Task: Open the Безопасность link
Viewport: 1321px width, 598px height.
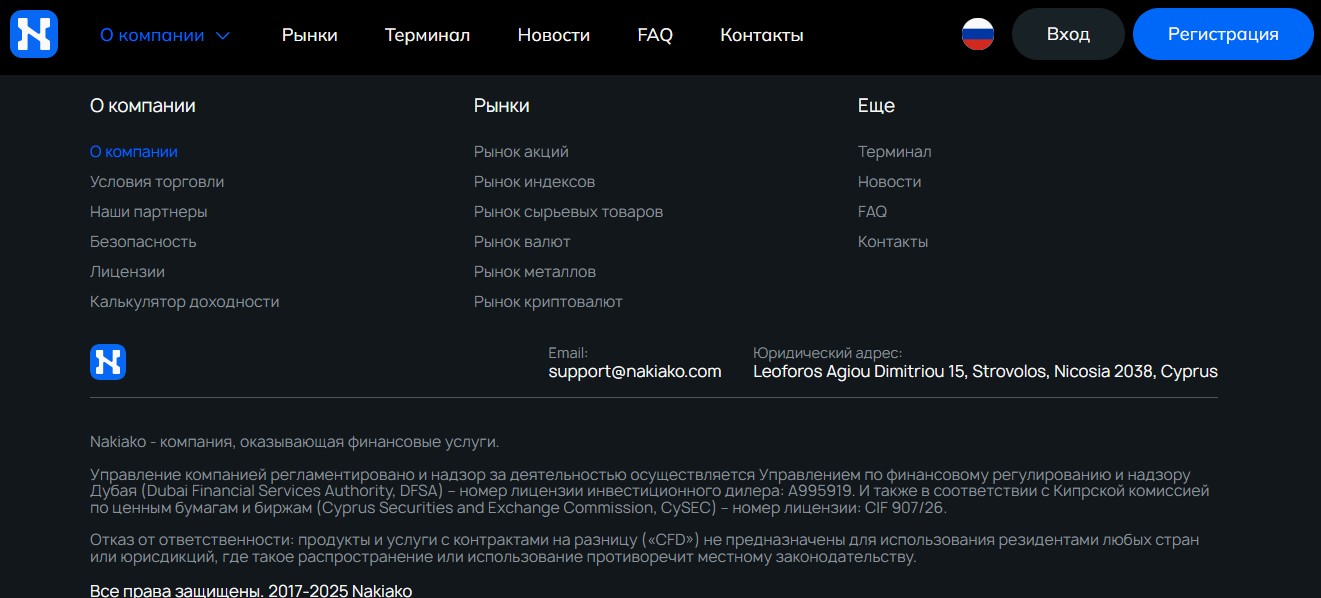Action: point(143,242)
